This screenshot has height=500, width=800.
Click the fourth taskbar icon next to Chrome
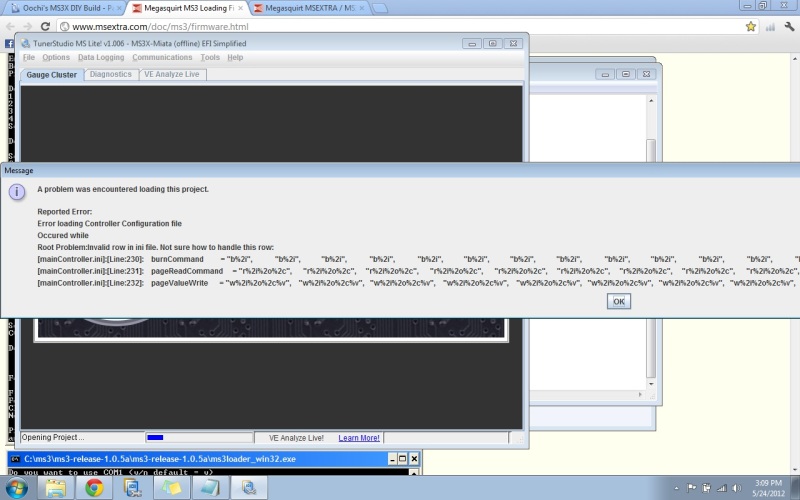133,488
